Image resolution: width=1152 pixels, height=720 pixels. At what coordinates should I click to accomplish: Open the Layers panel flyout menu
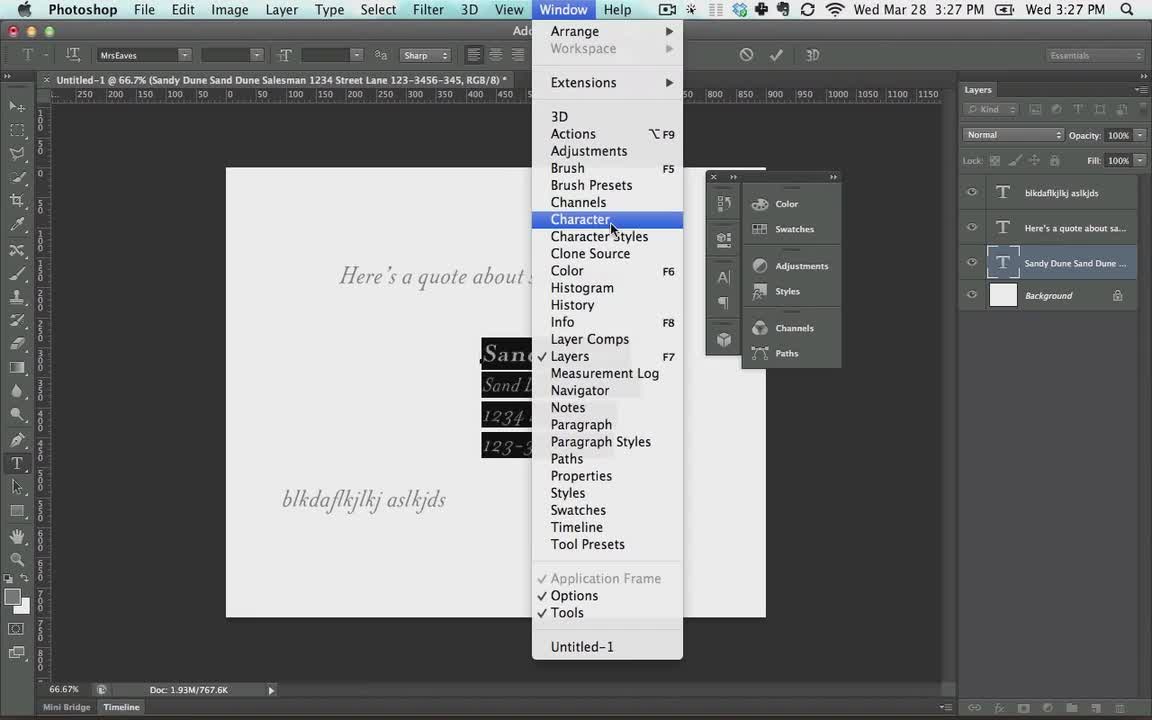tap(1140, 90)
